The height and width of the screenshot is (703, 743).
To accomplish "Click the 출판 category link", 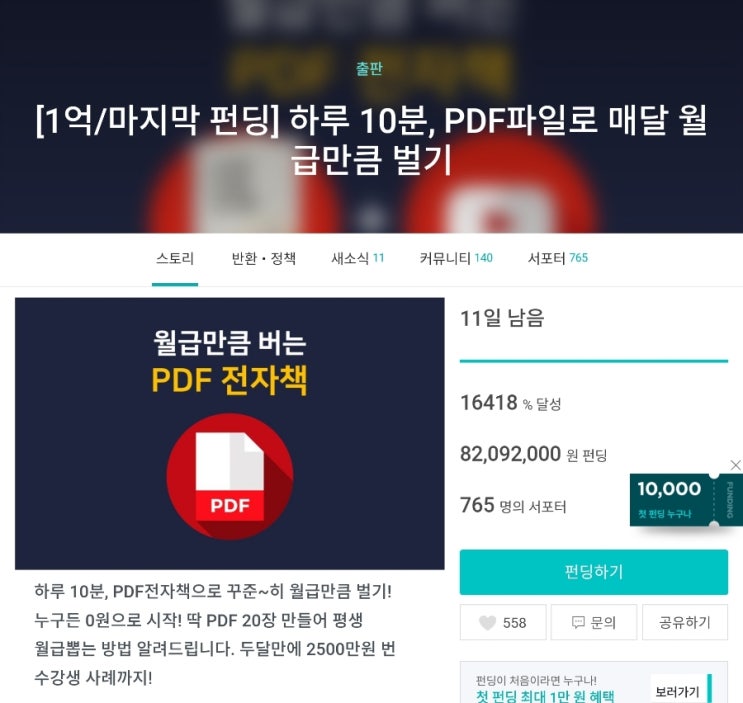I will pos(369,69).
